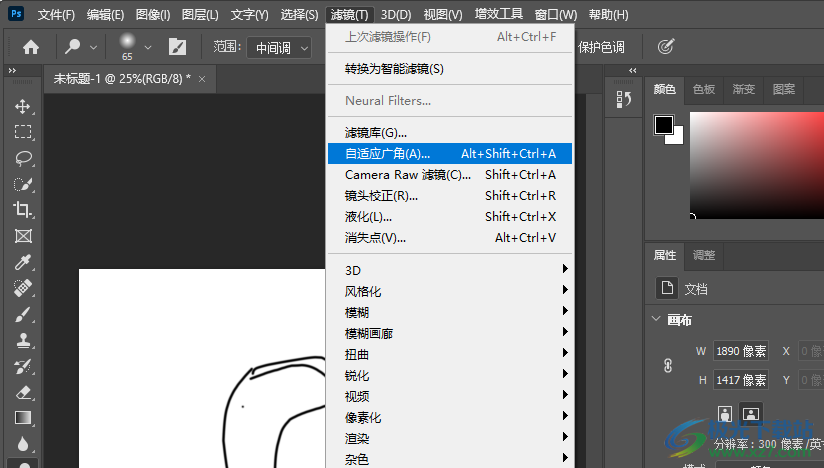Expand the 像素化 submenu

pos(450,417)
